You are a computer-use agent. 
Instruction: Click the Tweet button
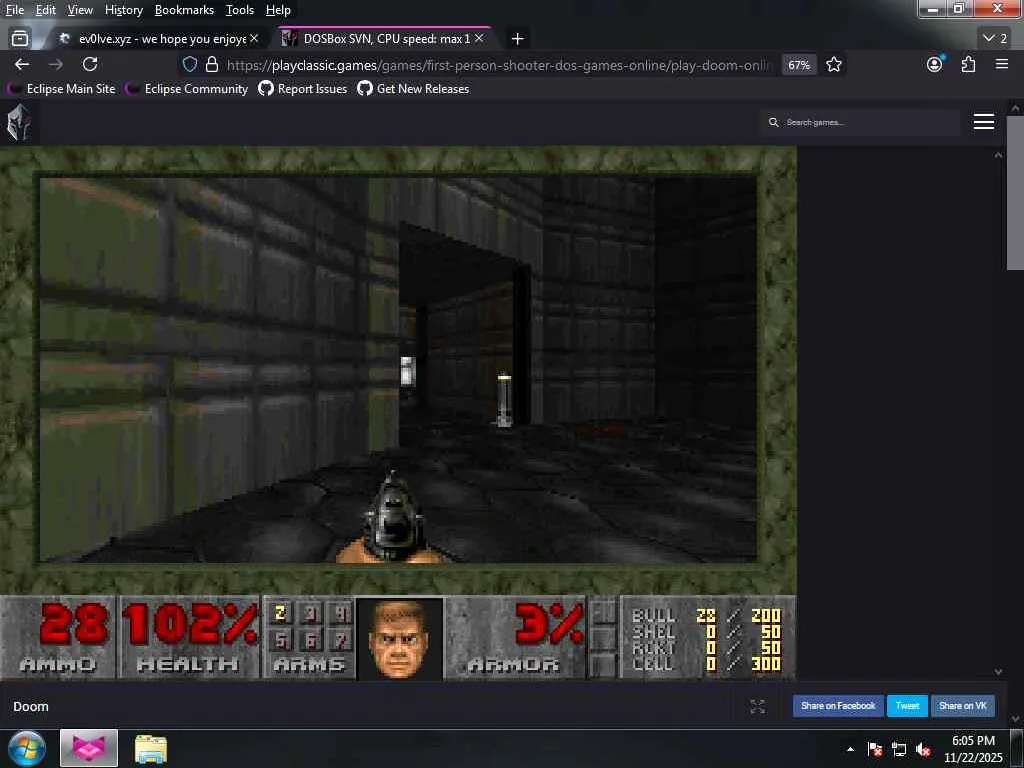pos(907,706)
